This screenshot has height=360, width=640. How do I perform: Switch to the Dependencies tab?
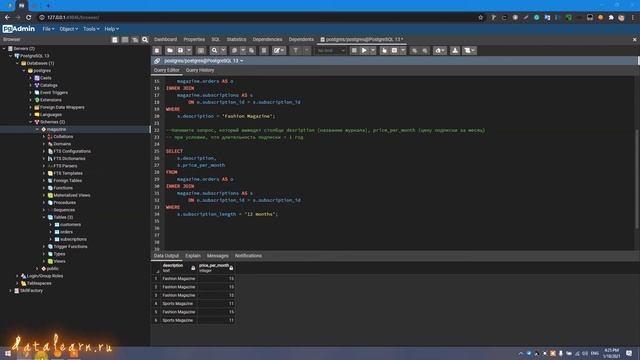pyautogui.click(x=267, y=40)
